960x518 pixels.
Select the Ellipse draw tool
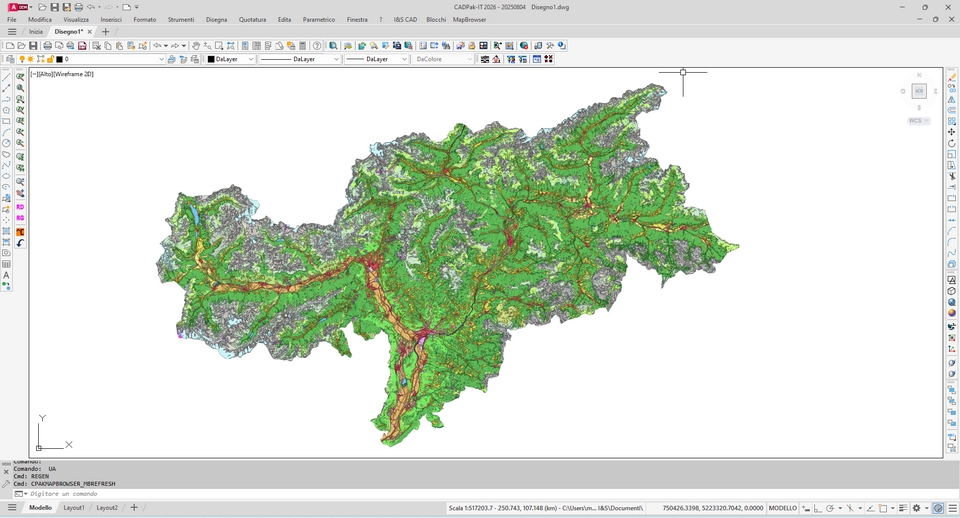point(6,176)
